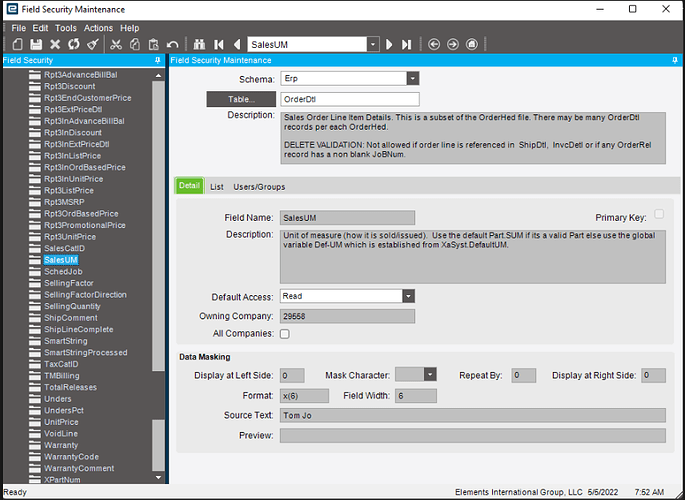Click the Clear broom toolbar icon
This screenshot has width=685, height=500.
point(93,44)
